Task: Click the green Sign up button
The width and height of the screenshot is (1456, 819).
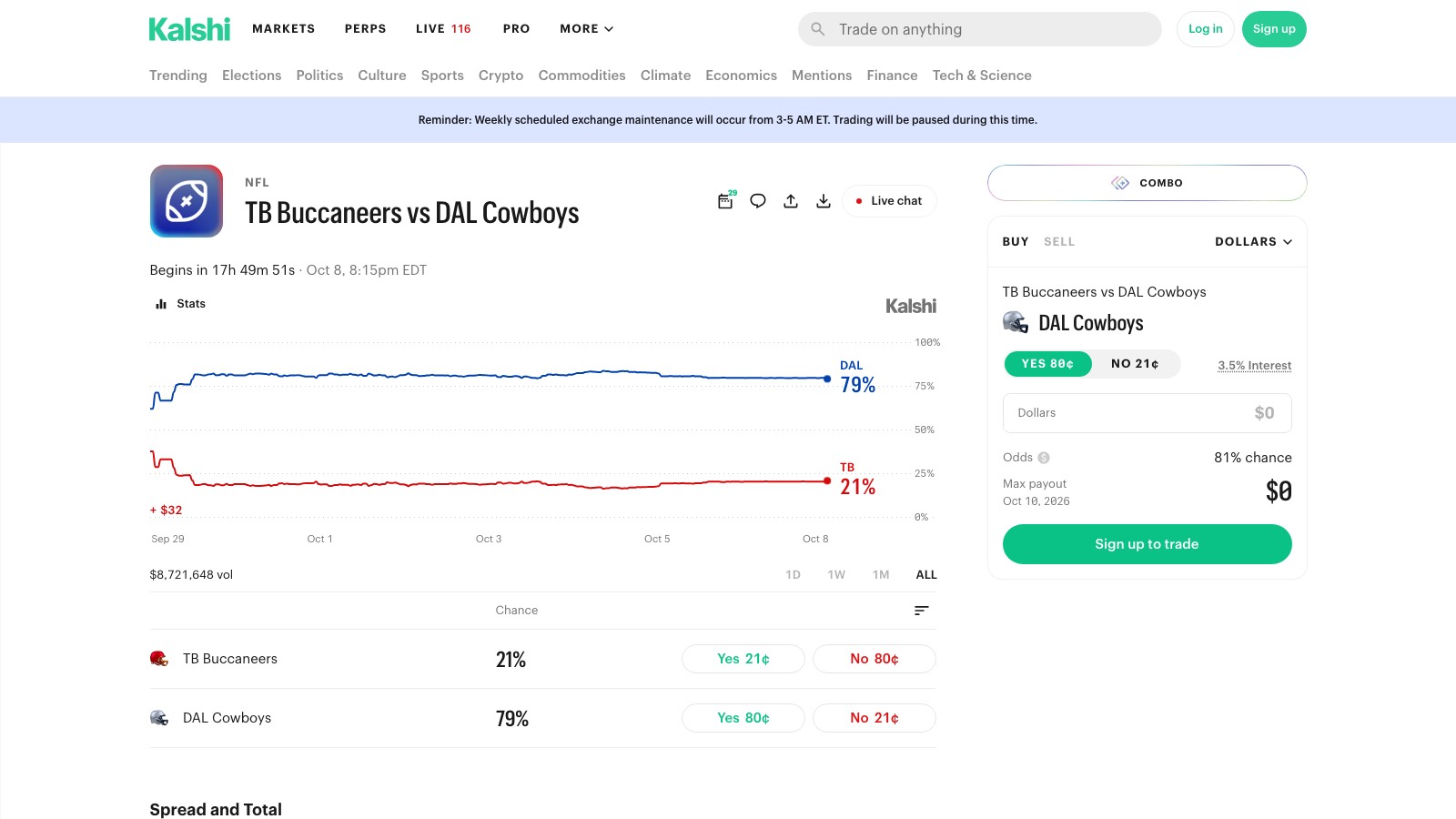Action: click(x=1274, y=29)
